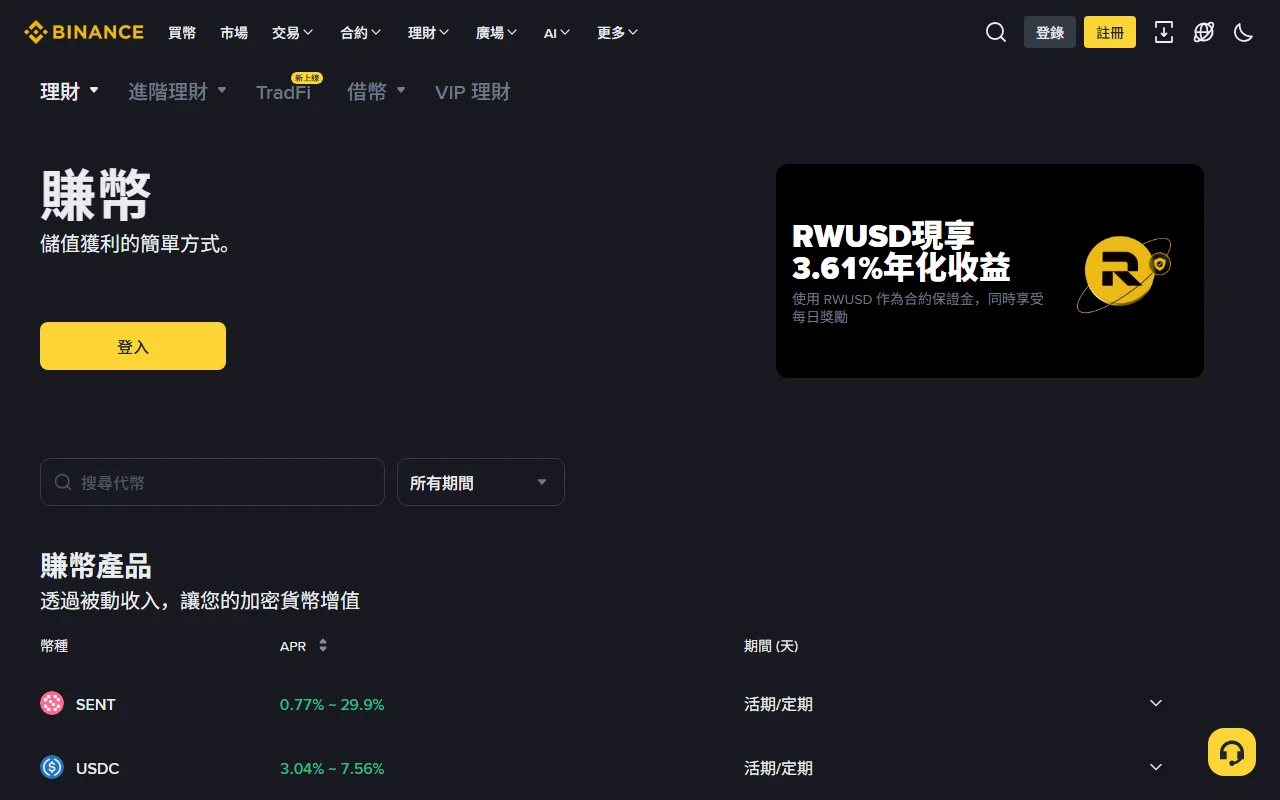This screenshot has height=800, width=1280.
Task: Select the 理財 sub-navigation tab
Action: pyautogui.click(x=69, y=92)
